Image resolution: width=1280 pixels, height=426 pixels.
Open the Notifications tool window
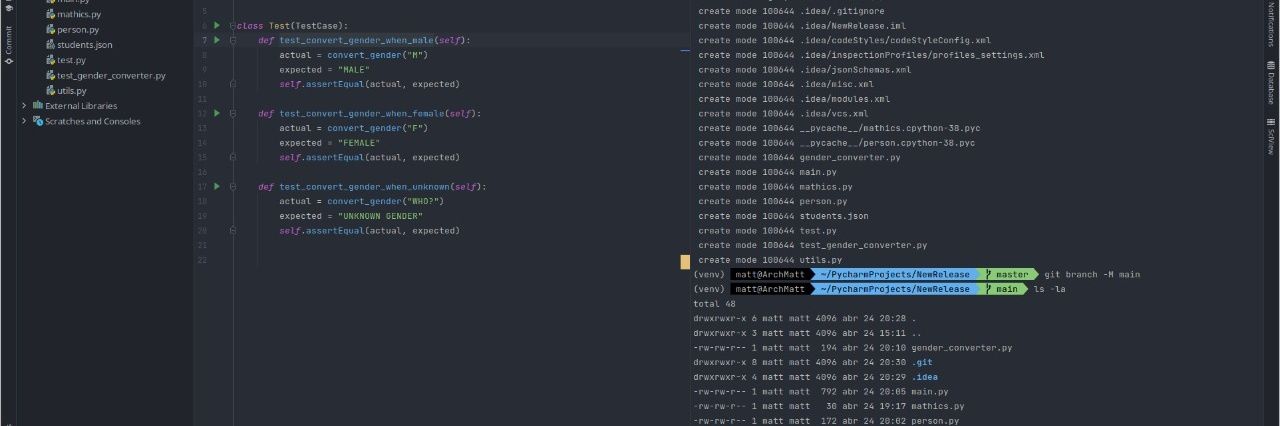(1271, 24)
